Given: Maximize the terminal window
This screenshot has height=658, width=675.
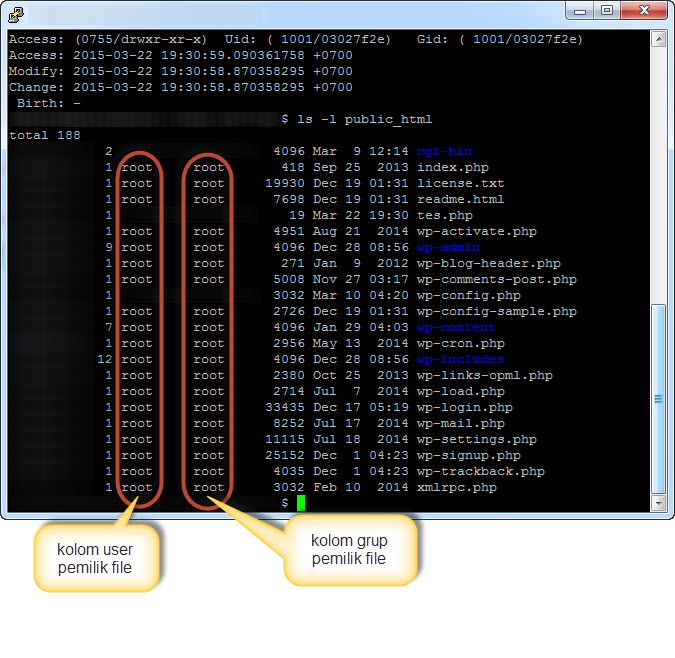Looking at the screenshot, I should 607,10.
